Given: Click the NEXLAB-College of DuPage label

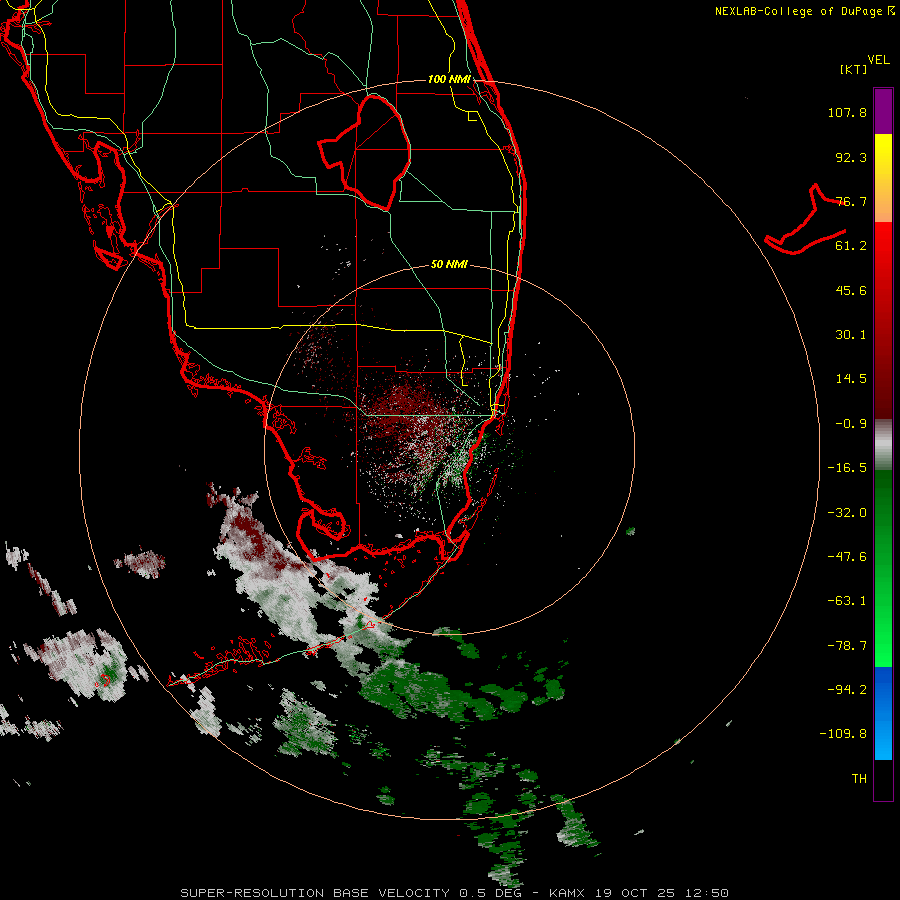Looking at the screenshot, I should (x=804, y=11).
